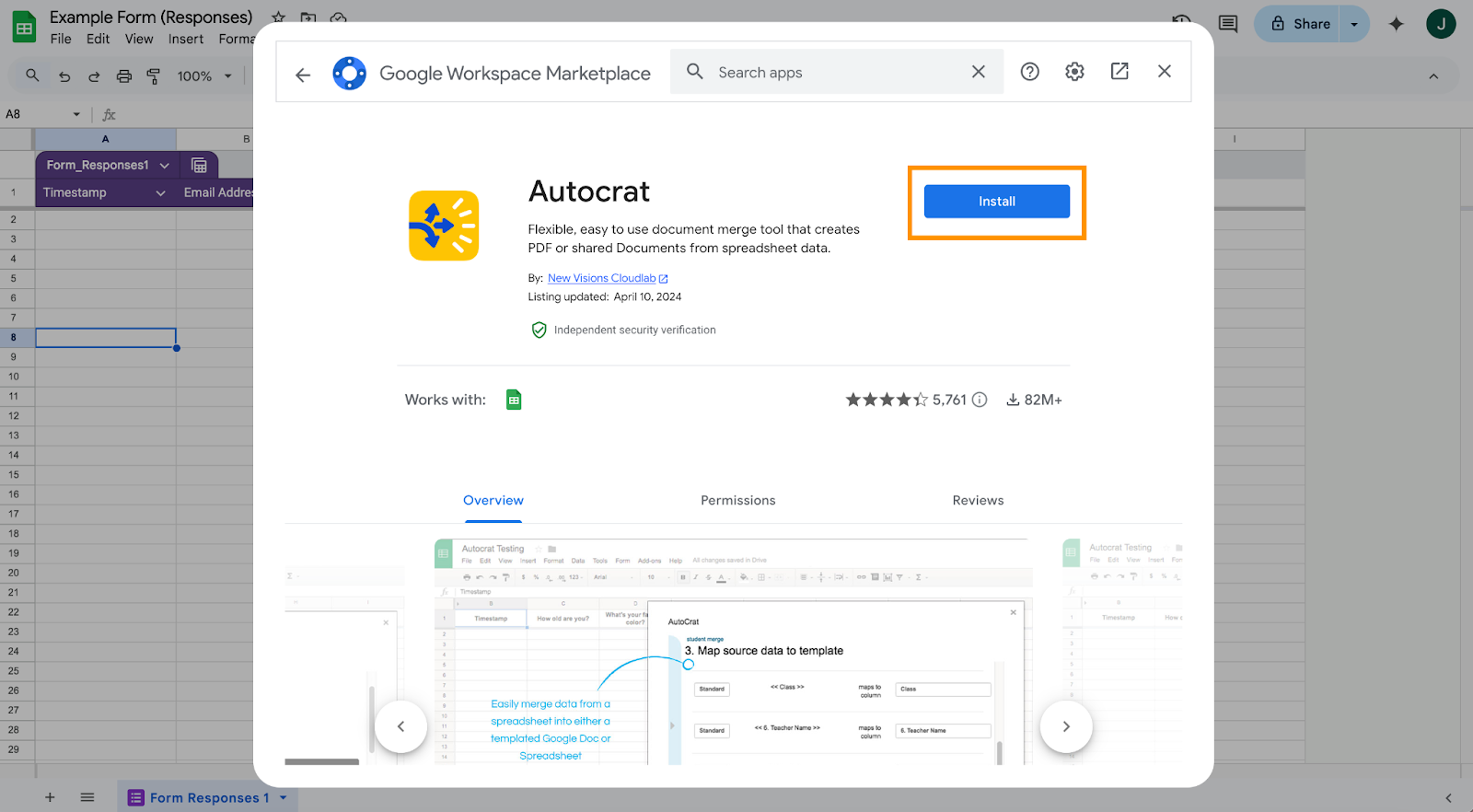The width and height of the screenshot is (1473, 812).
Task: Click the Paint format icon
Action: point(154,76)
